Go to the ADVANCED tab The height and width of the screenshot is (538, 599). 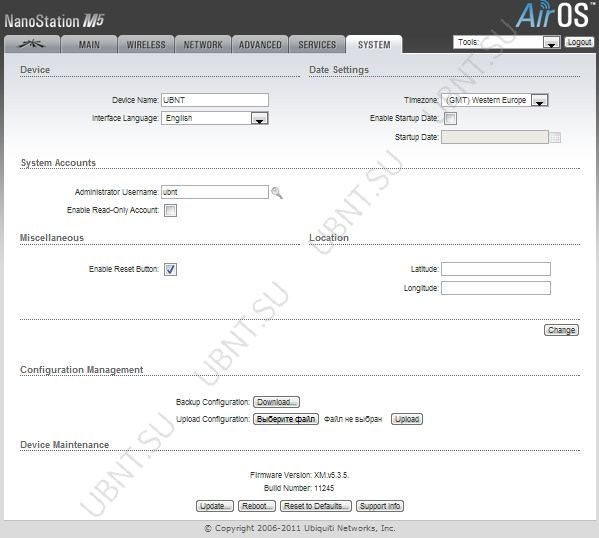(260, 45)
